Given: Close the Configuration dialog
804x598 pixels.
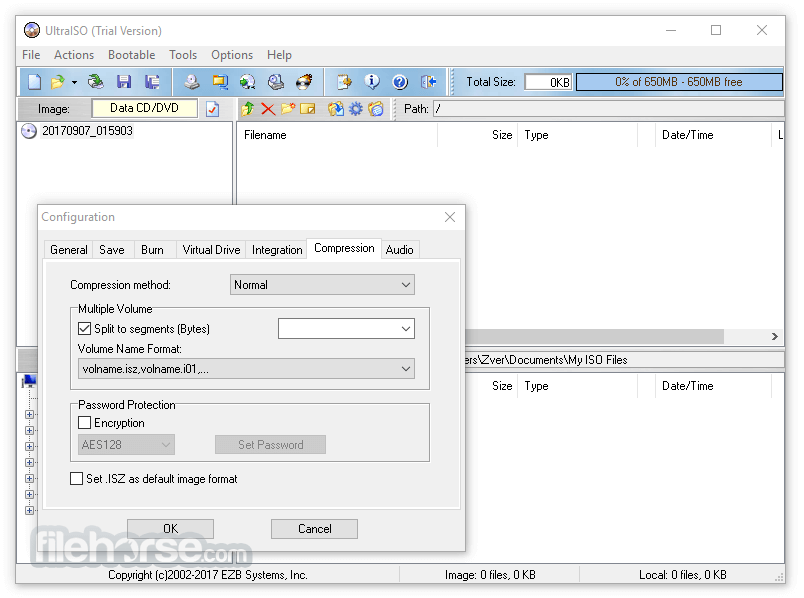Looking at the screenshot, I should [450, 217].
